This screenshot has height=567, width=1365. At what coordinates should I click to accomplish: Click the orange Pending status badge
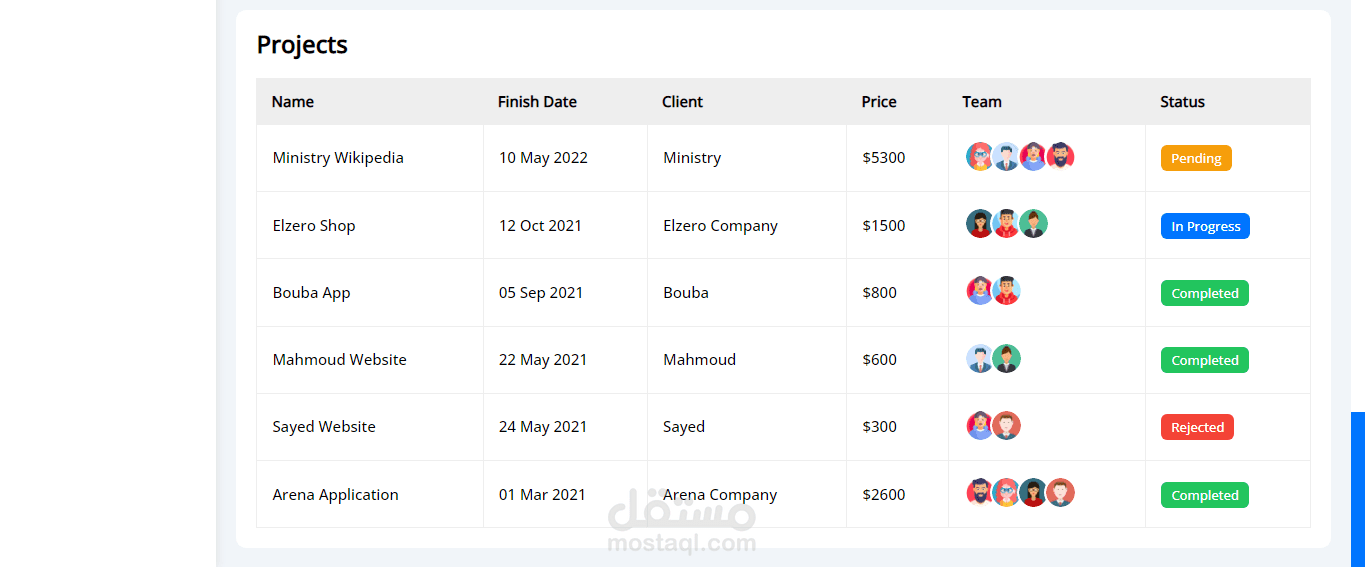pos(1196,158)
